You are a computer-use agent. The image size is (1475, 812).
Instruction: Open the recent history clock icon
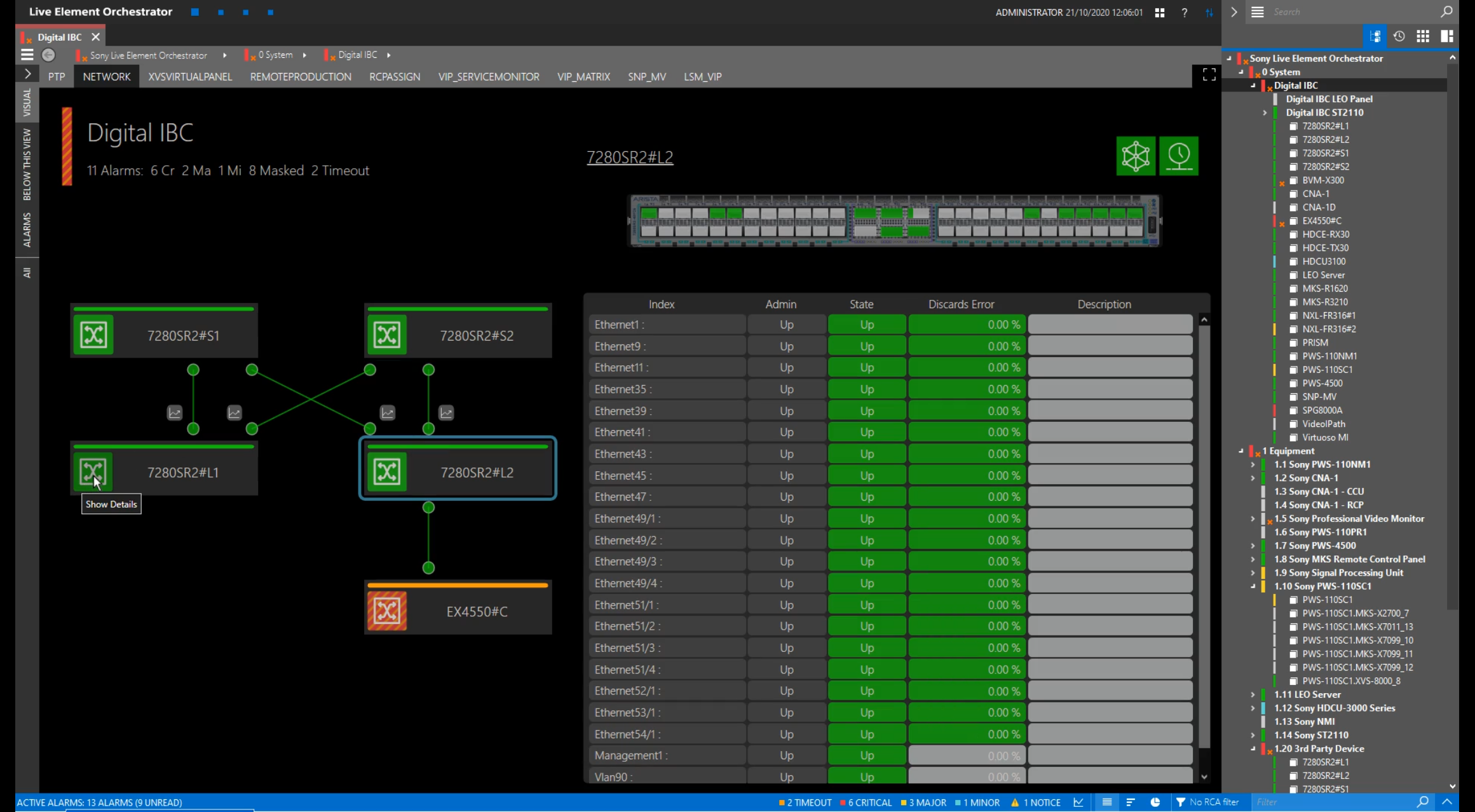pyautogui.click(x=1399, y=36)
